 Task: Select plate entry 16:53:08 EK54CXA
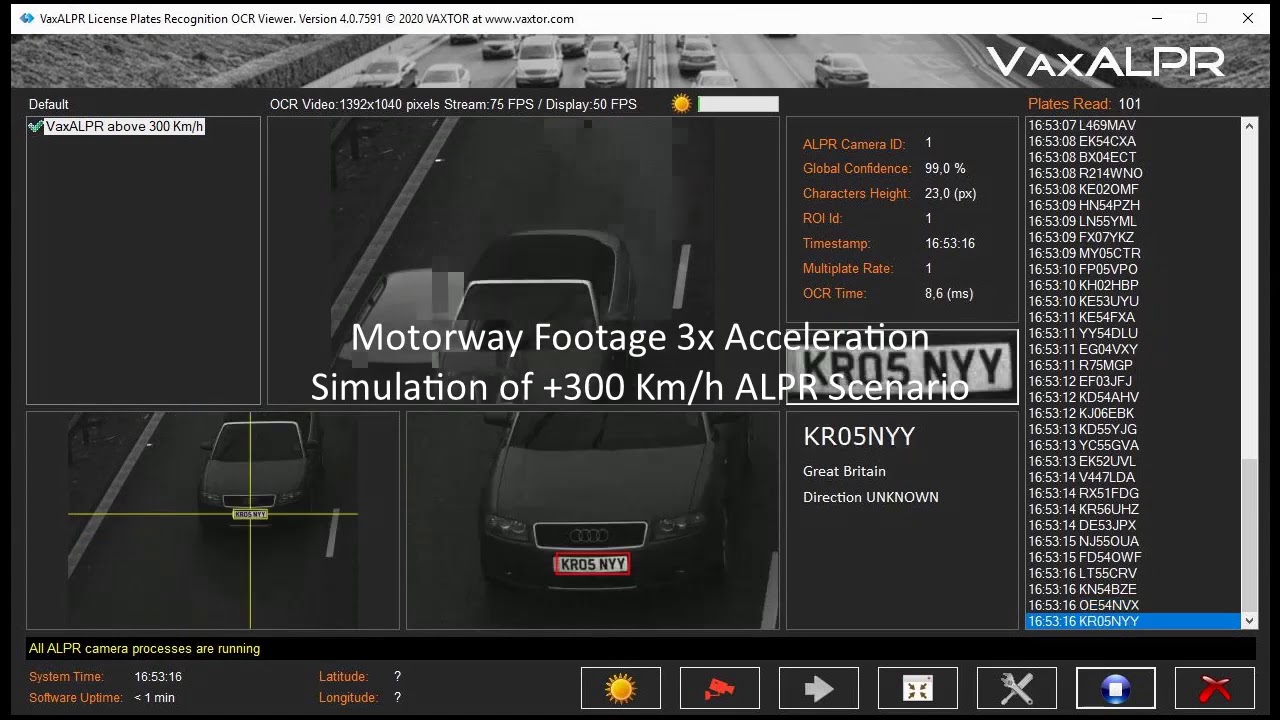tap(1134, 141)
